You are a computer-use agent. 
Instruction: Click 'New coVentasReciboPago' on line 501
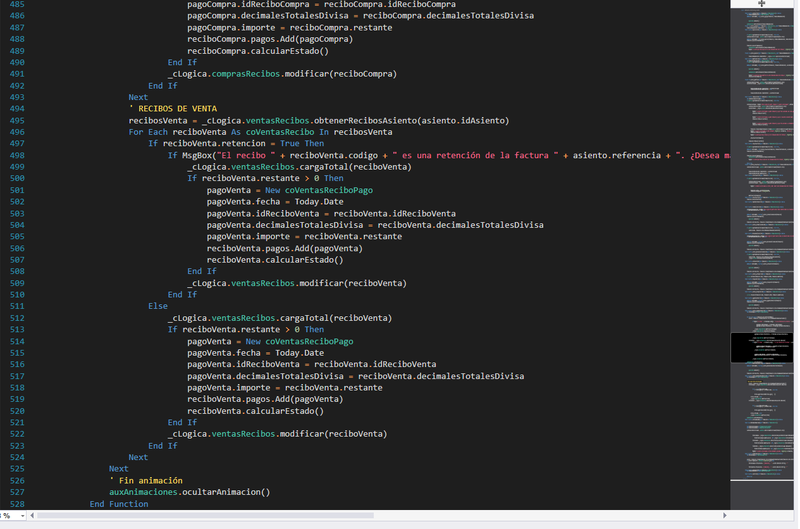[x=319, y=190]
